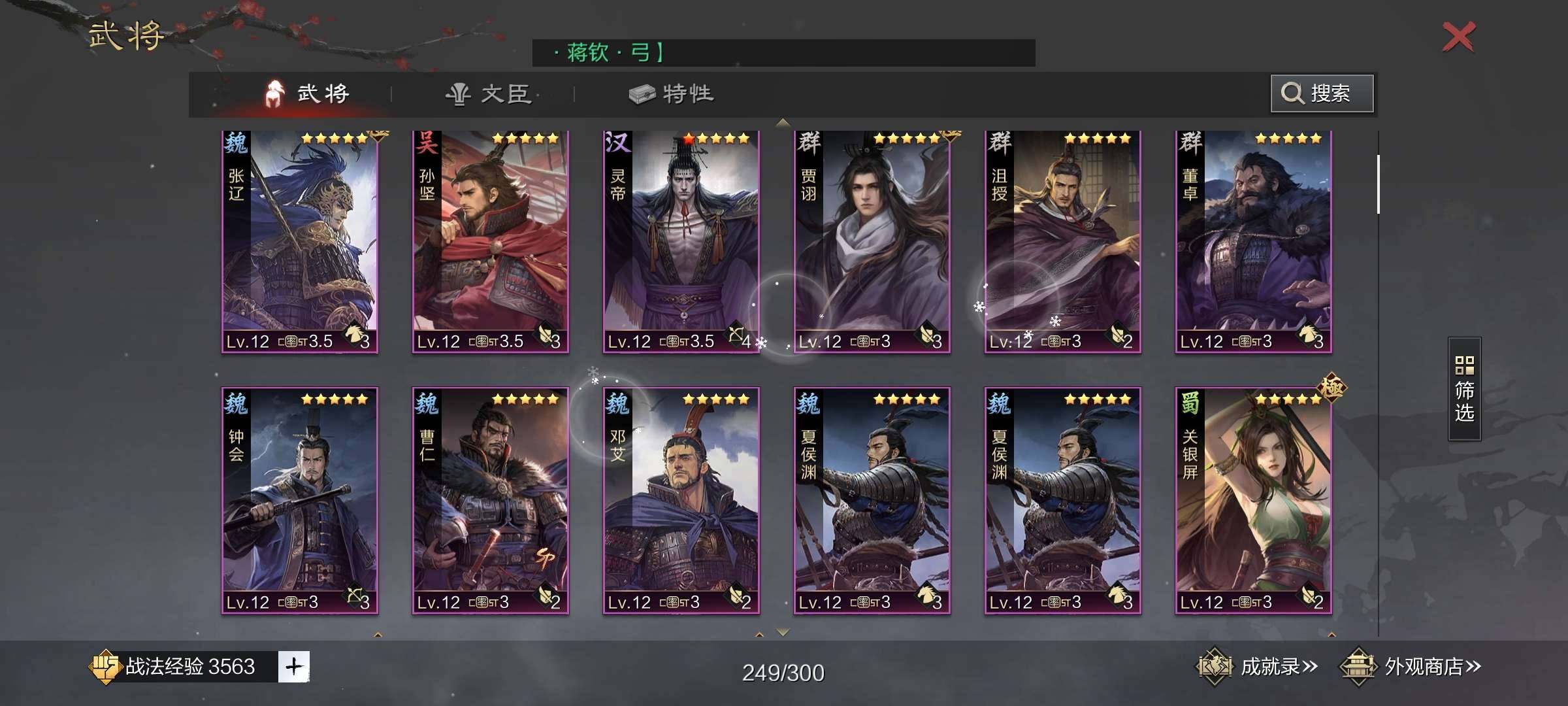
Task: Go to the 外观商店 link
Action: [x=1411, y=667]
